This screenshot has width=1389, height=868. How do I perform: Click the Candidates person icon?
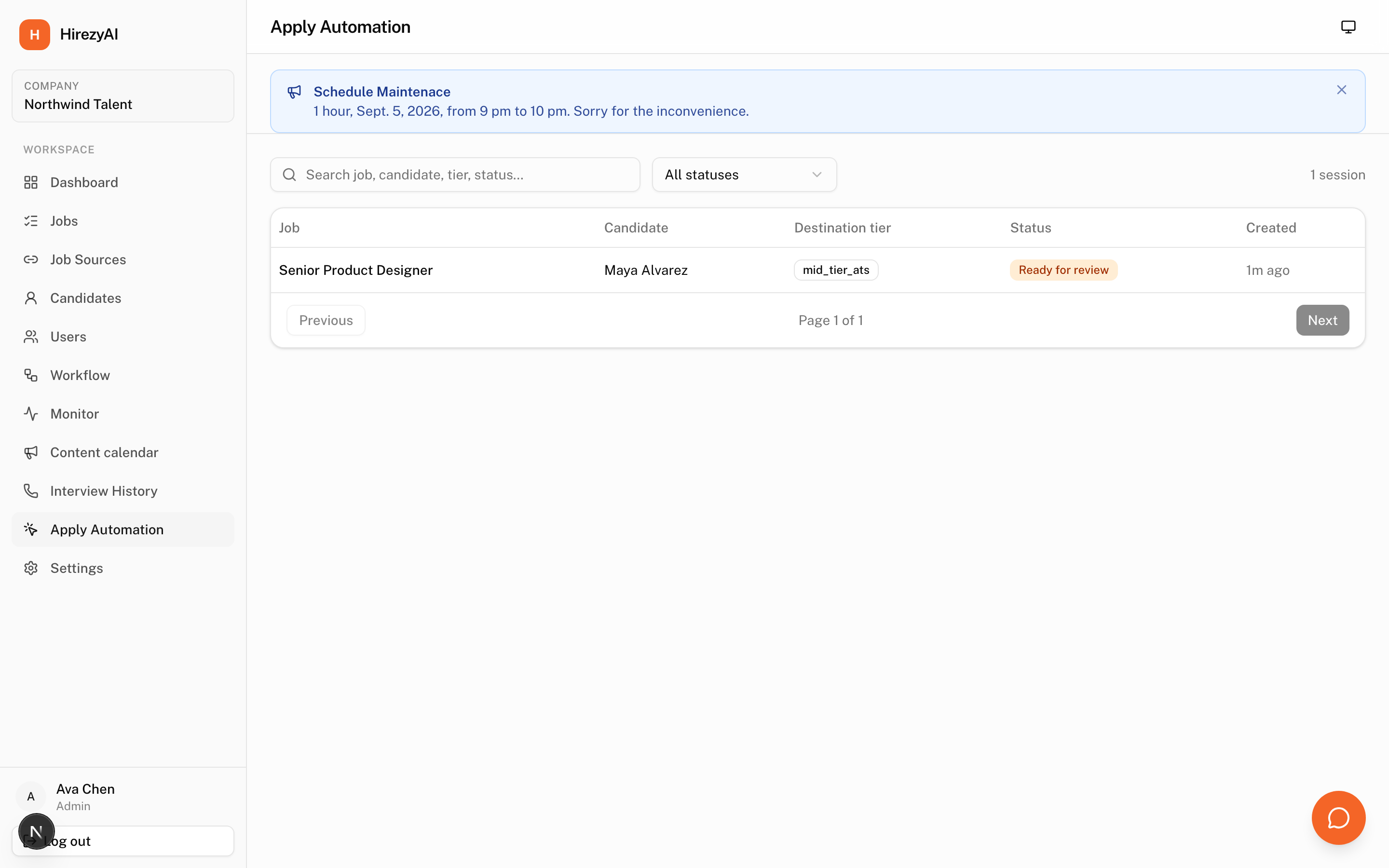pos(31,298)
